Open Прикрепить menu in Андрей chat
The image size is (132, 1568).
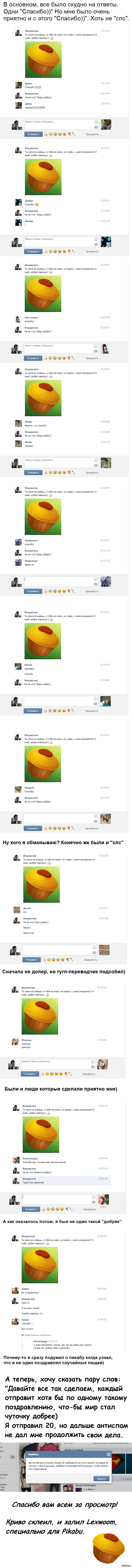click(x=92, y=828)
